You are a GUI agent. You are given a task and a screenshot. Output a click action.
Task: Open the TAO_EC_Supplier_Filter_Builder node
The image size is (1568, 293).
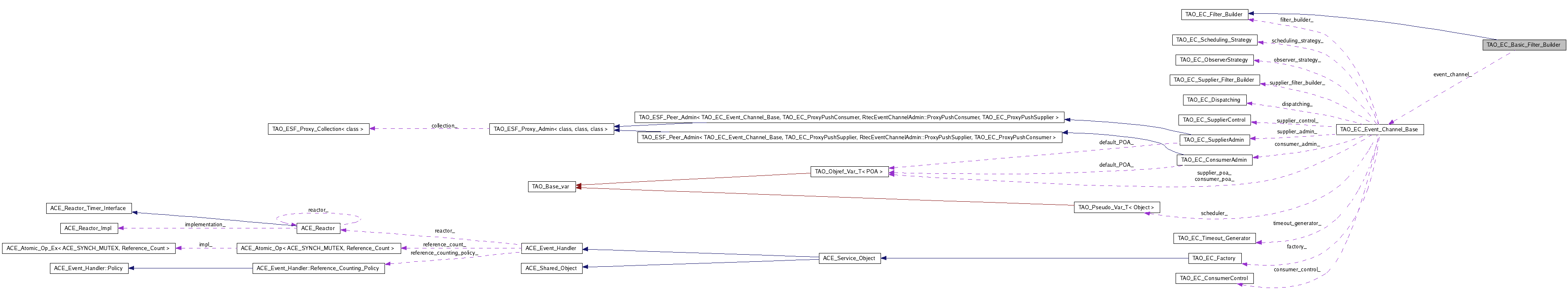(1214, 80)
